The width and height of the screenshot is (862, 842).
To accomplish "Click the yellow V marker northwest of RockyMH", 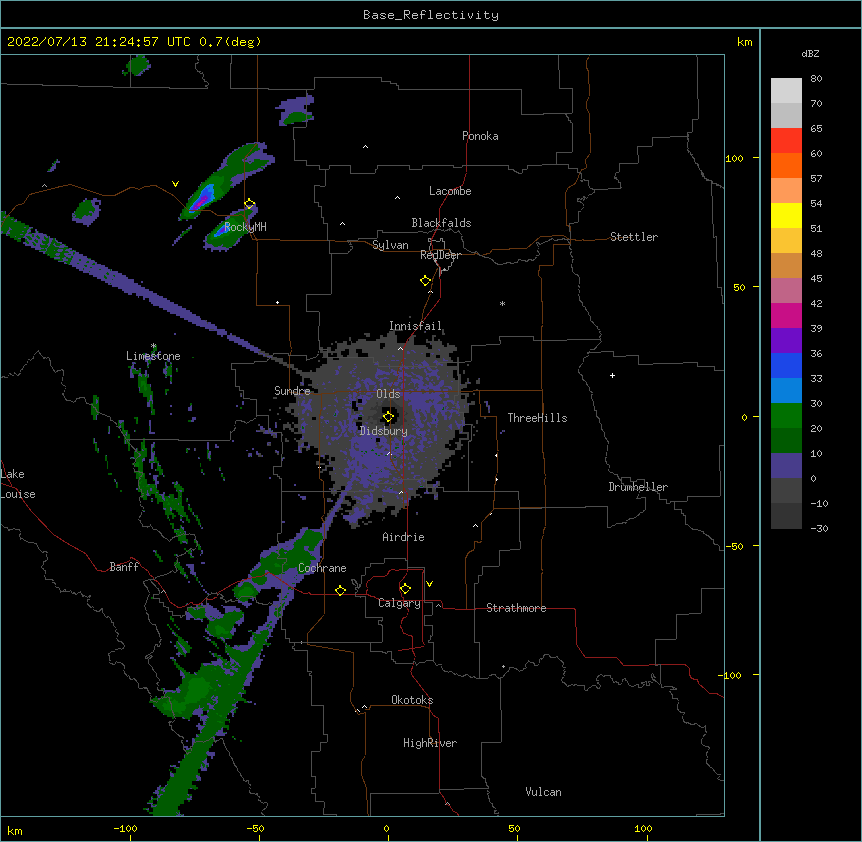I will click(175, 184).
